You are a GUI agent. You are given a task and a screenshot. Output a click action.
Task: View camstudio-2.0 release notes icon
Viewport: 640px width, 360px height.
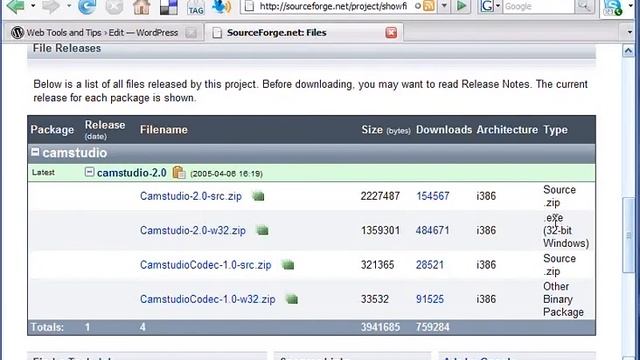[x=179, y=173]
